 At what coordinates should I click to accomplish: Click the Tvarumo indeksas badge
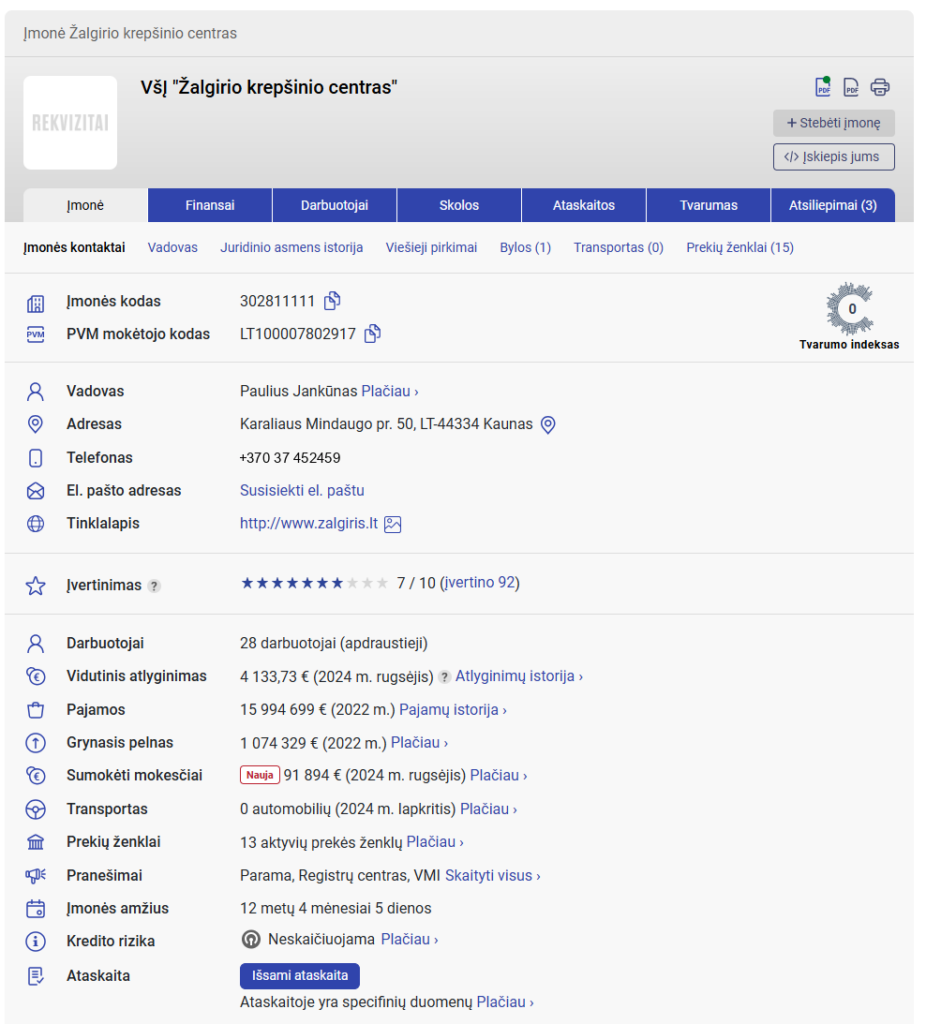point(849,317)
